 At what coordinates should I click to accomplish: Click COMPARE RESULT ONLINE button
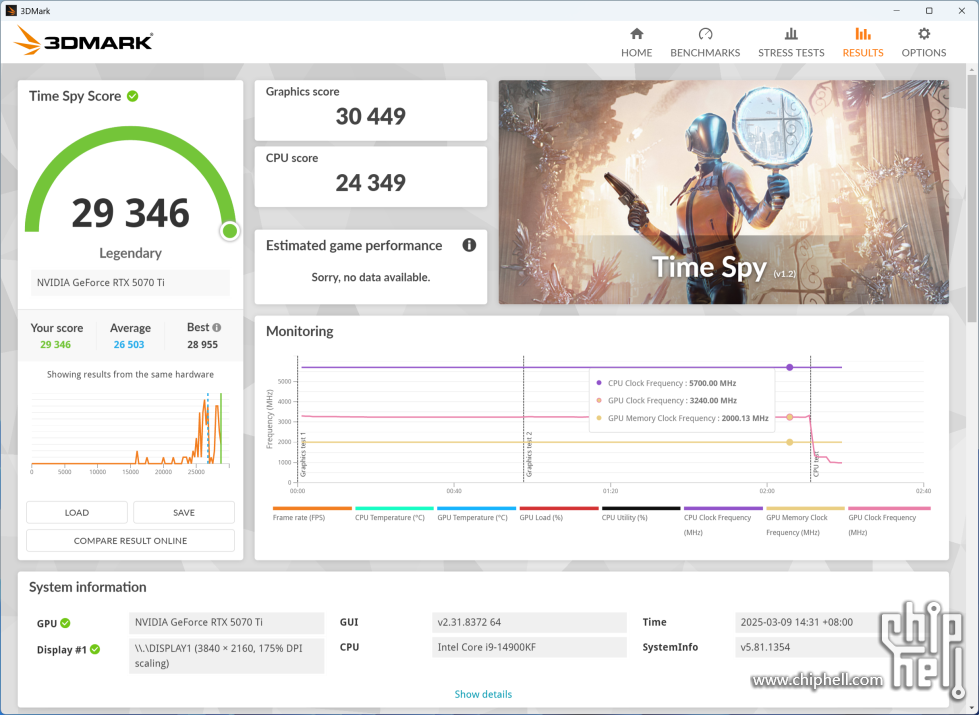(130, 541)
